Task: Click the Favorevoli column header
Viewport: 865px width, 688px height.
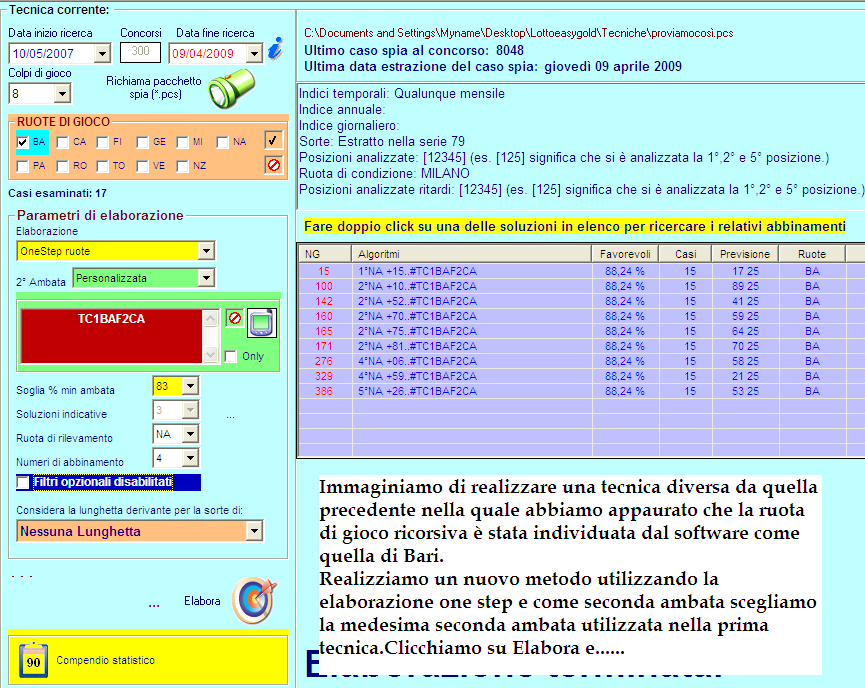Action: 626,254
